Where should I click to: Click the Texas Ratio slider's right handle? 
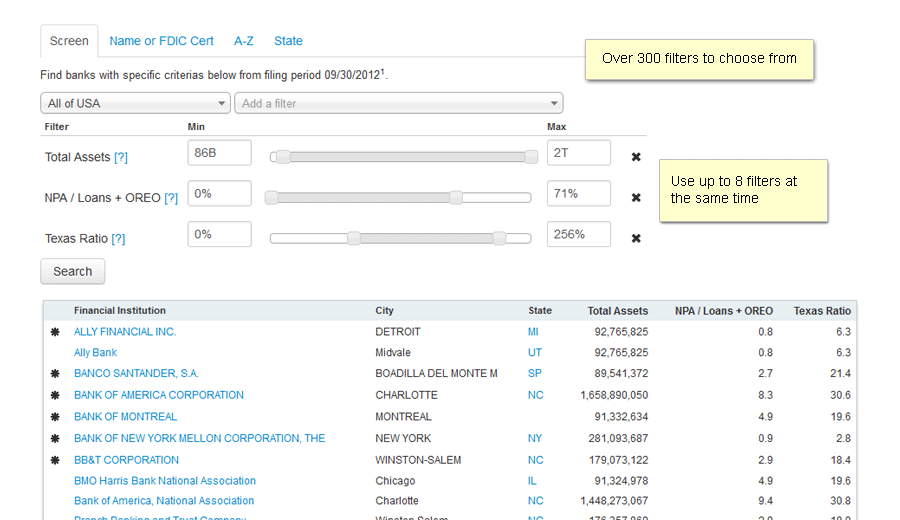[x=499, y=238]
